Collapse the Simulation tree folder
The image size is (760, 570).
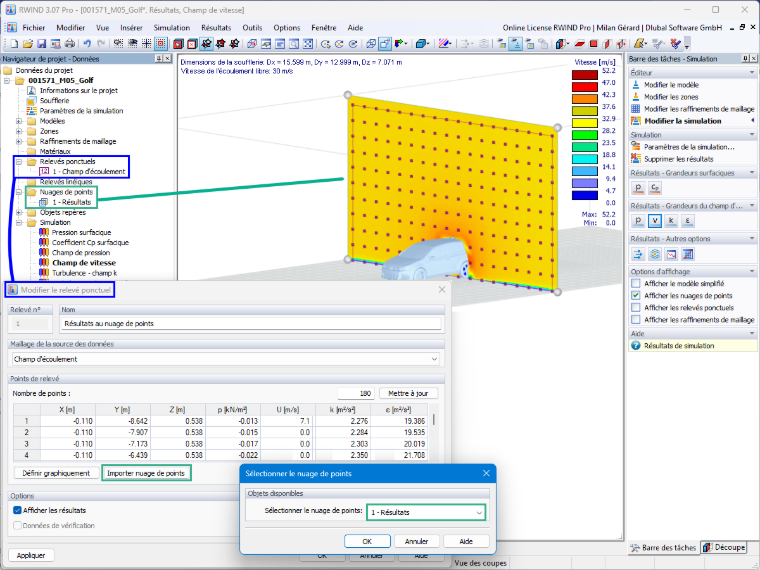[x=19, y=222]
